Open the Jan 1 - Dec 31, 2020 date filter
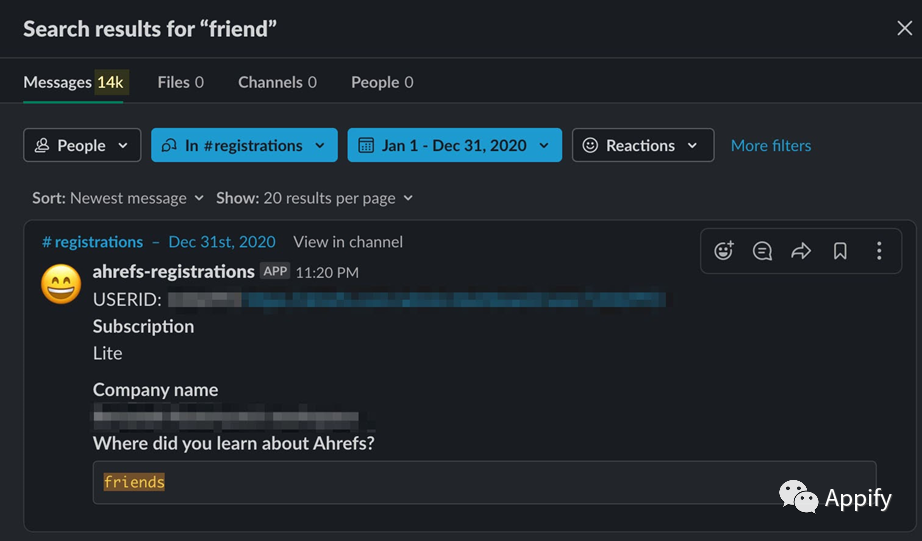Image resolution: width=922 pixels, height=541 pixels. click(455, 145)
